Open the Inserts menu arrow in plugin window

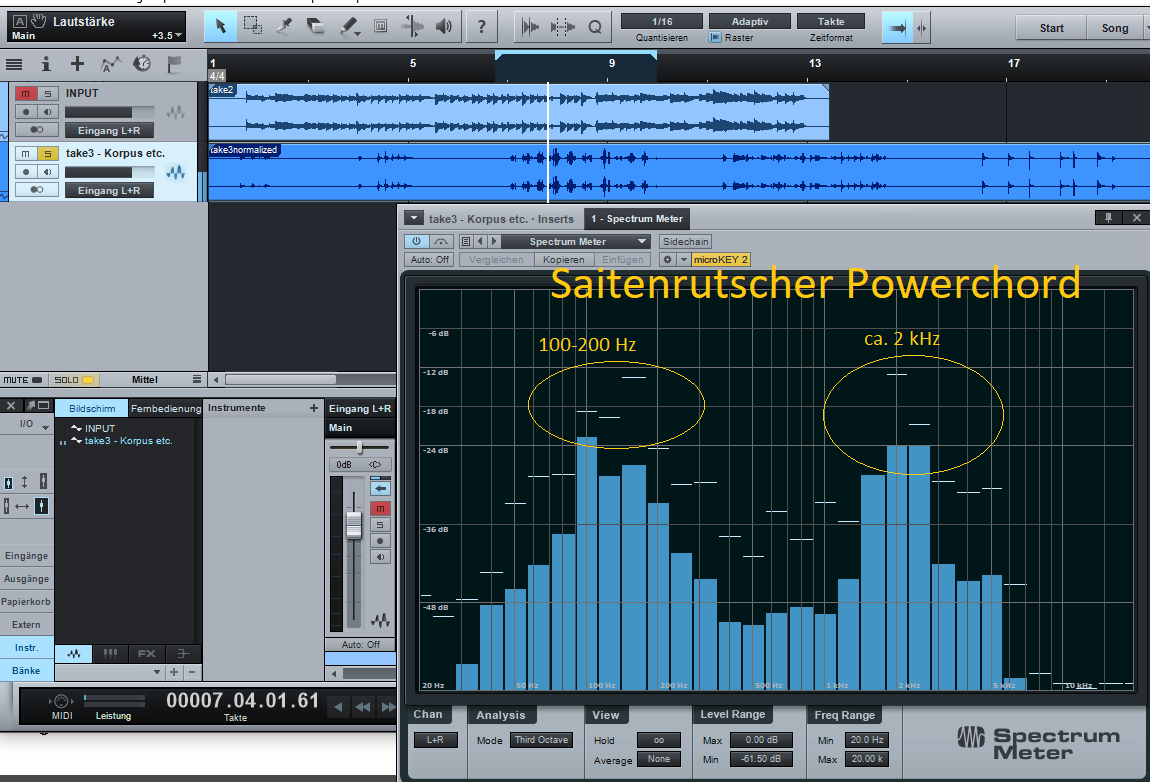[x=414, y=218]
